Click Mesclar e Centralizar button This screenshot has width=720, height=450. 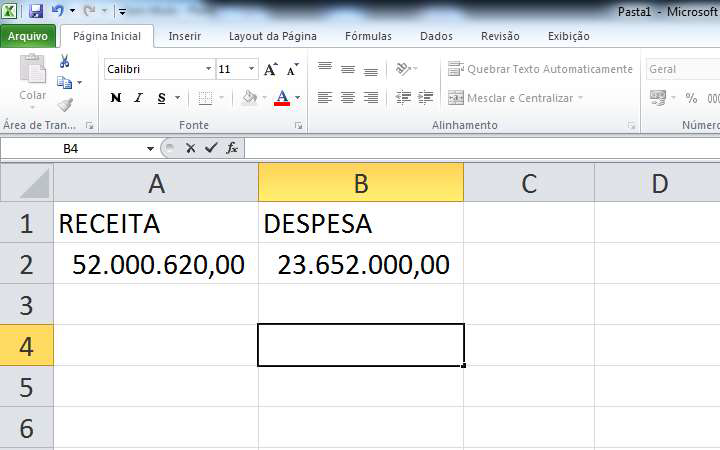(510, 98)
